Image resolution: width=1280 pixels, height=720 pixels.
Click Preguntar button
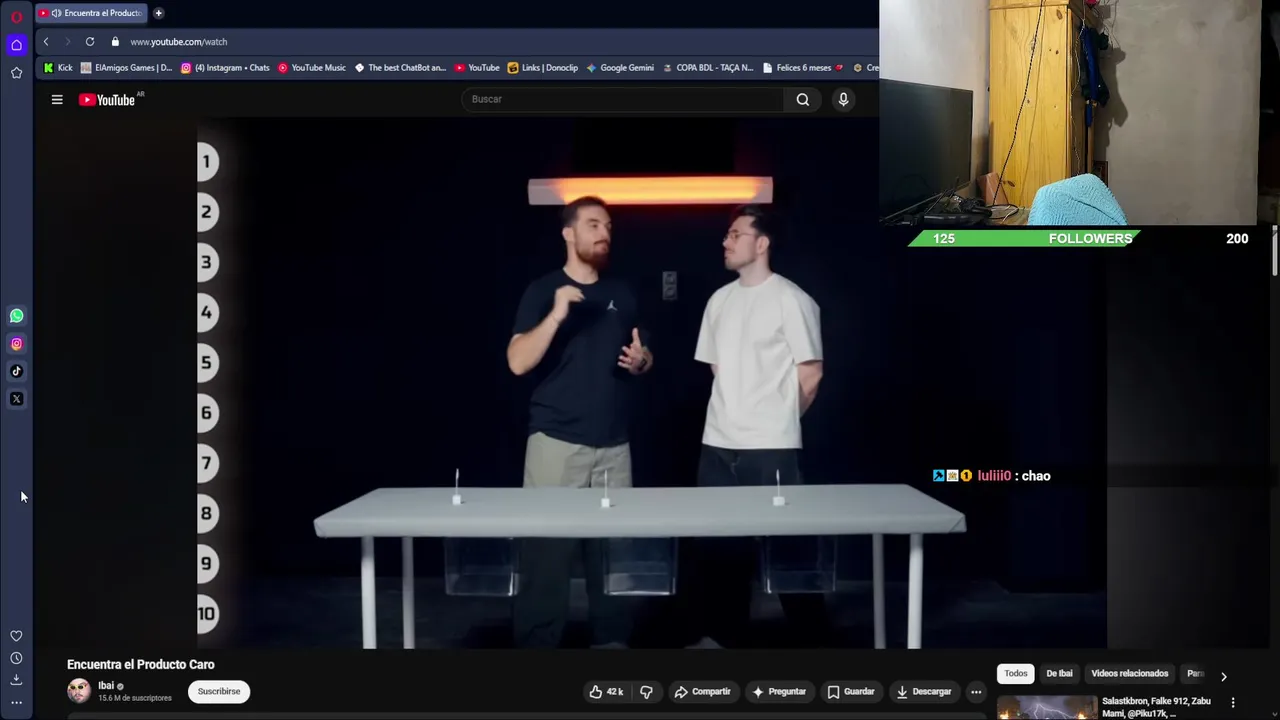pos(779,692)
